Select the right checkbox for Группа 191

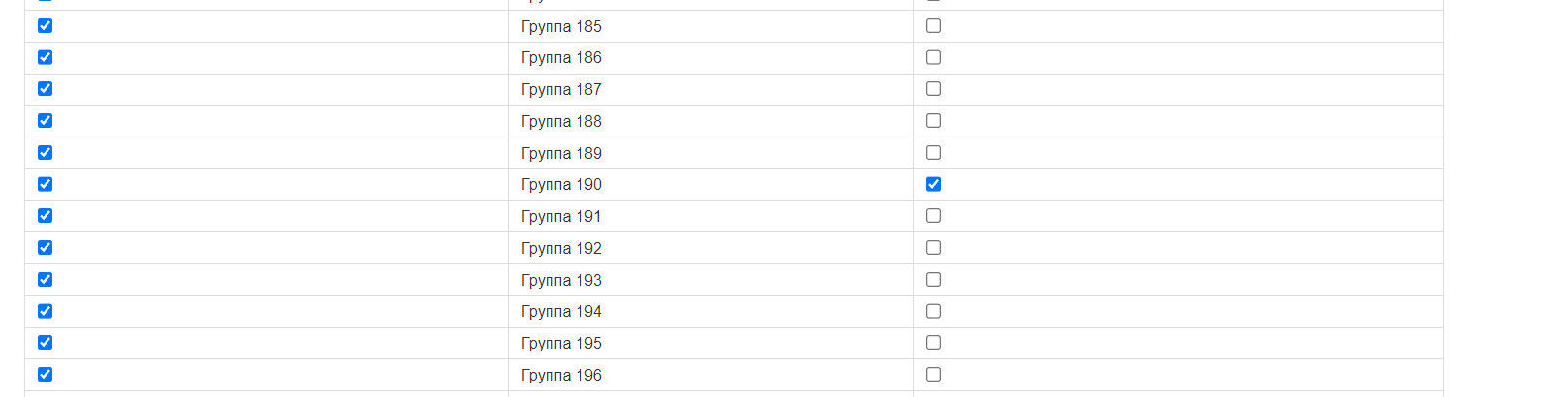[x=933, y=216]
